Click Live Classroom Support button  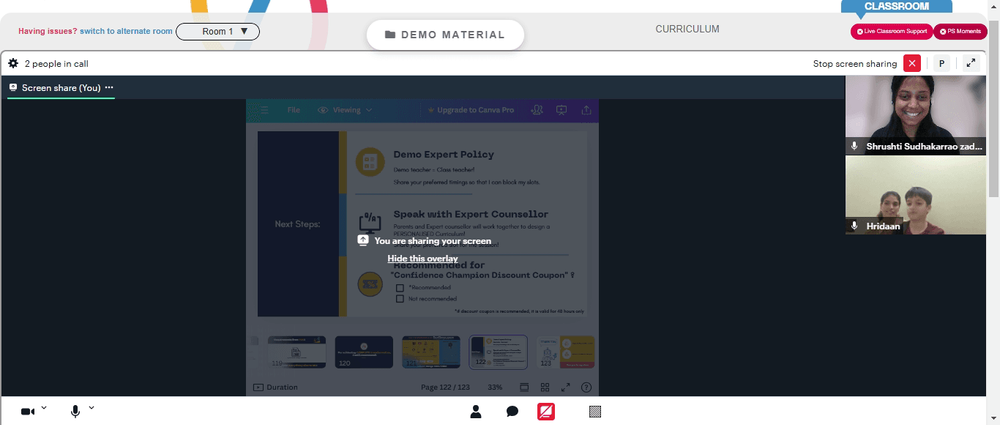[892, 31]
